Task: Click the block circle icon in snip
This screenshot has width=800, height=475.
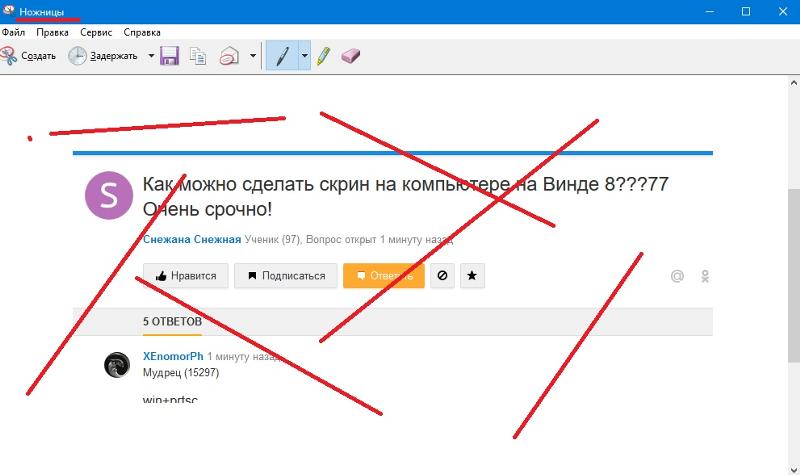Action: 442,276
